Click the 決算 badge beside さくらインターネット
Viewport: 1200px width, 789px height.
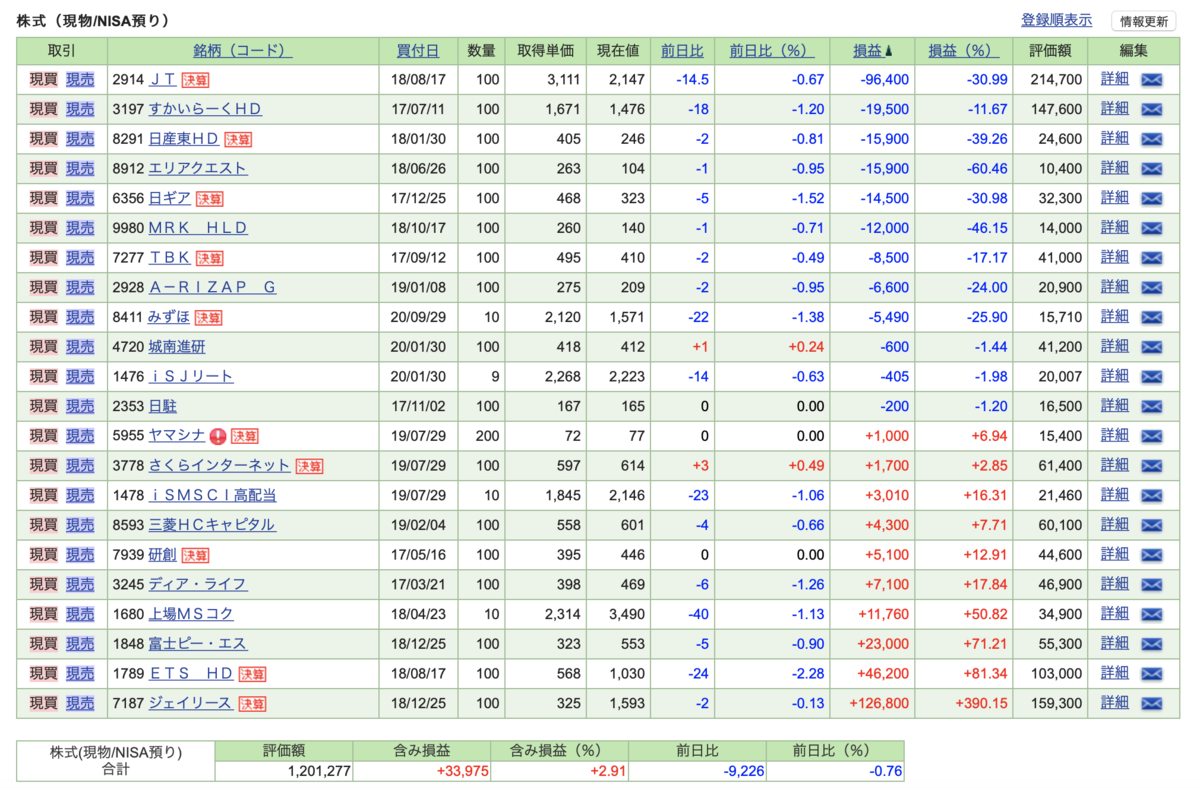point(309,466)
